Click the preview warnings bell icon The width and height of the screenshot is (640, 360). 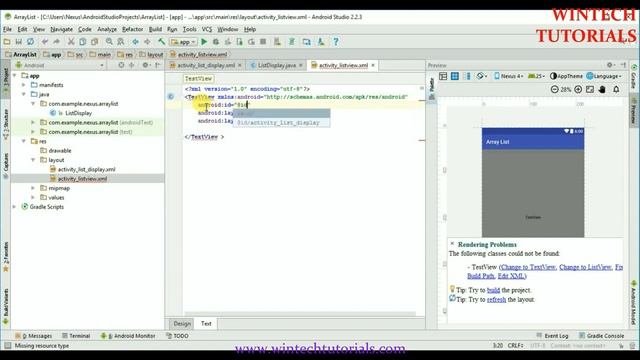[x=616, y=89]
